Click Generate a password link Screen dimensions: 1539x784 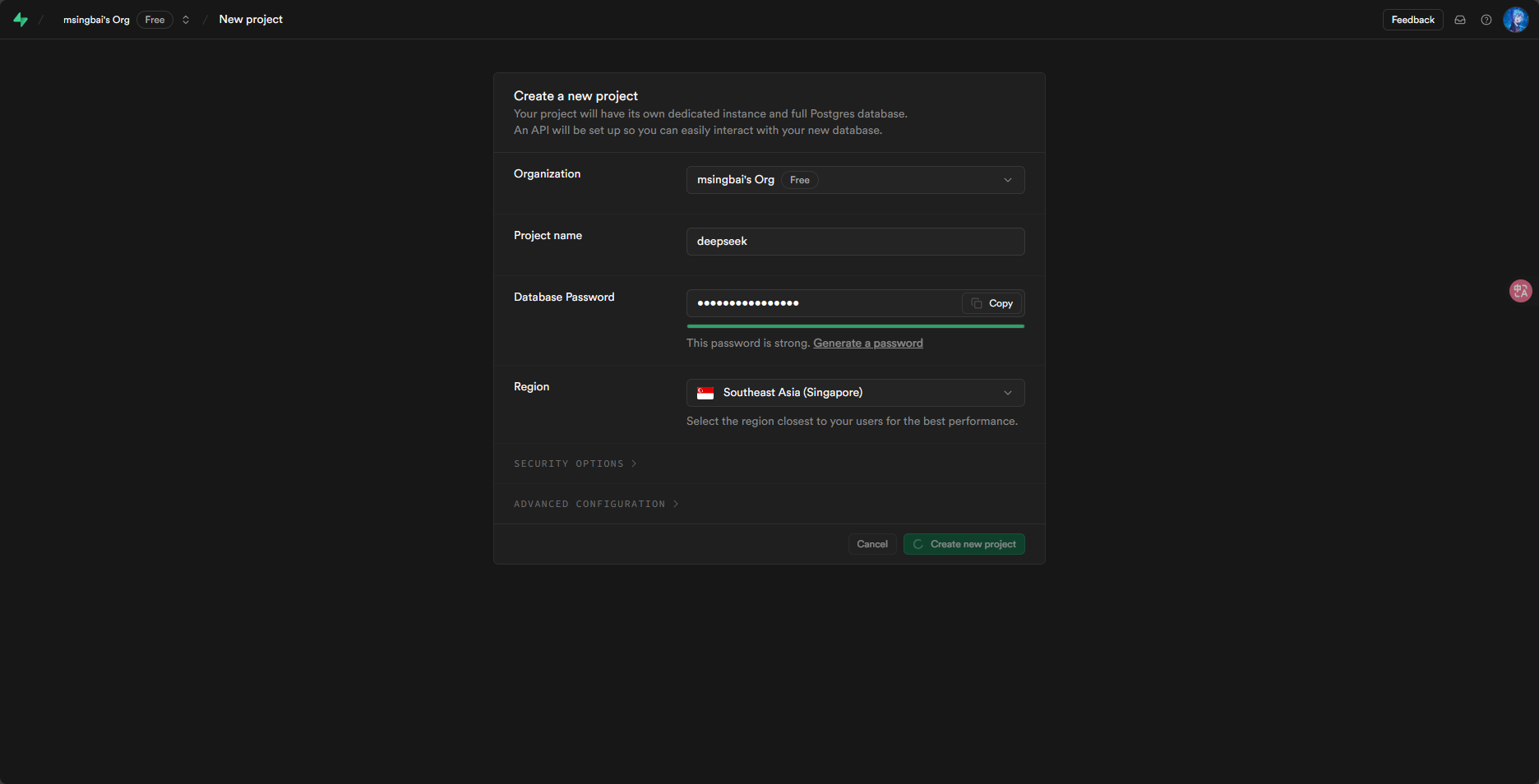867,344
